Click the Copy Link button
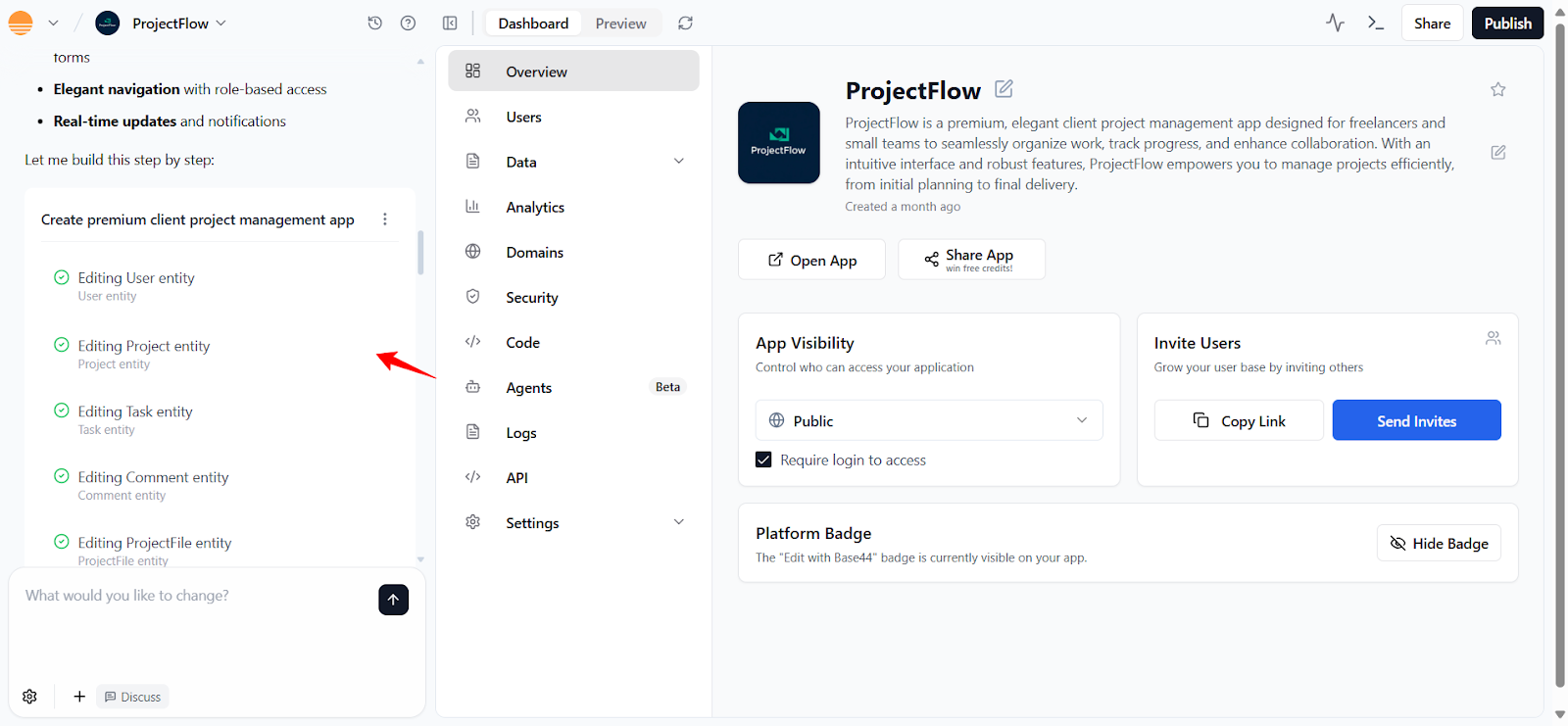This screenshot has width=1568, height=726. point(1239,420)
